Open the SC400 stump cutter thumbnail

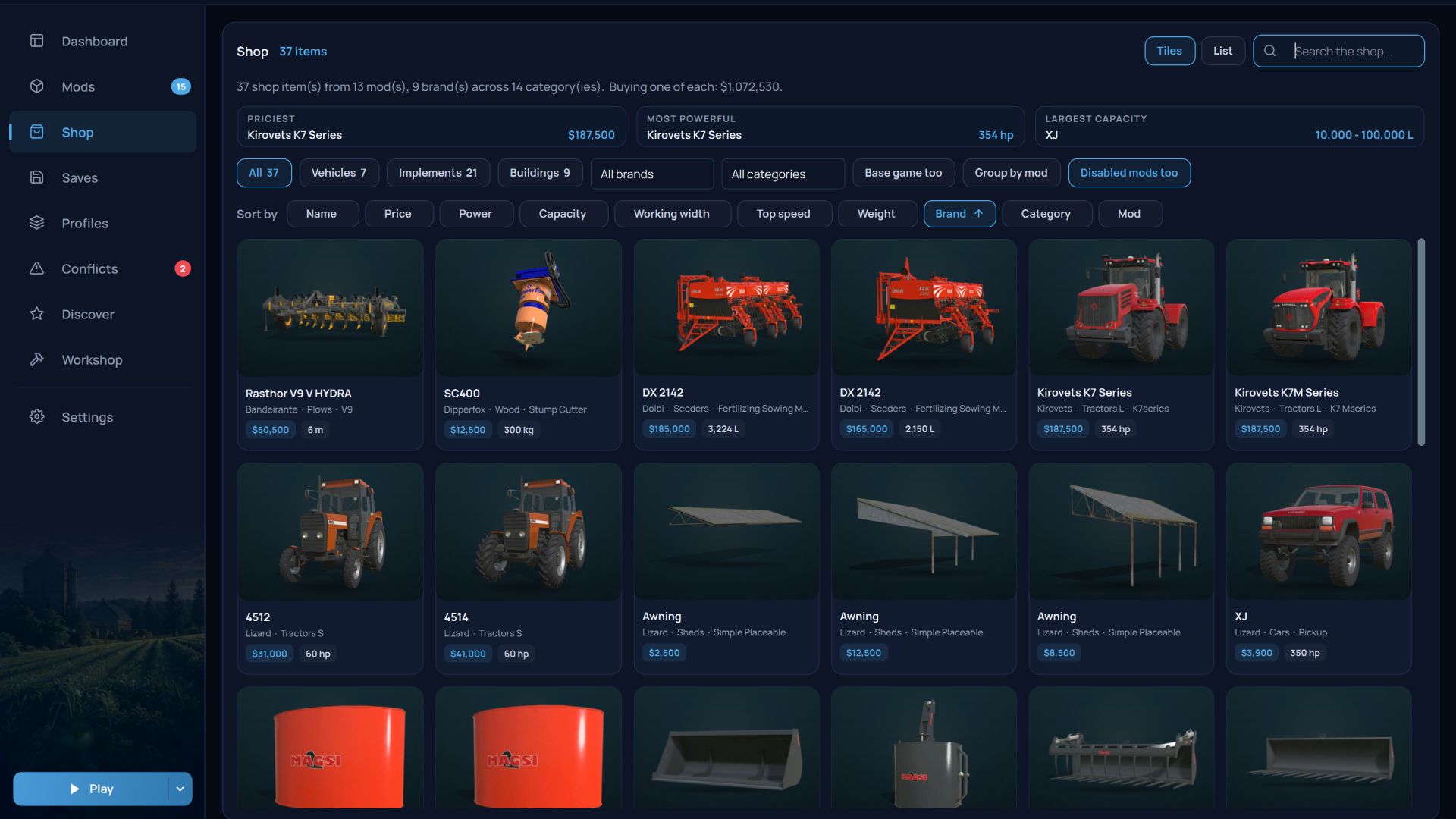point(529,308)
